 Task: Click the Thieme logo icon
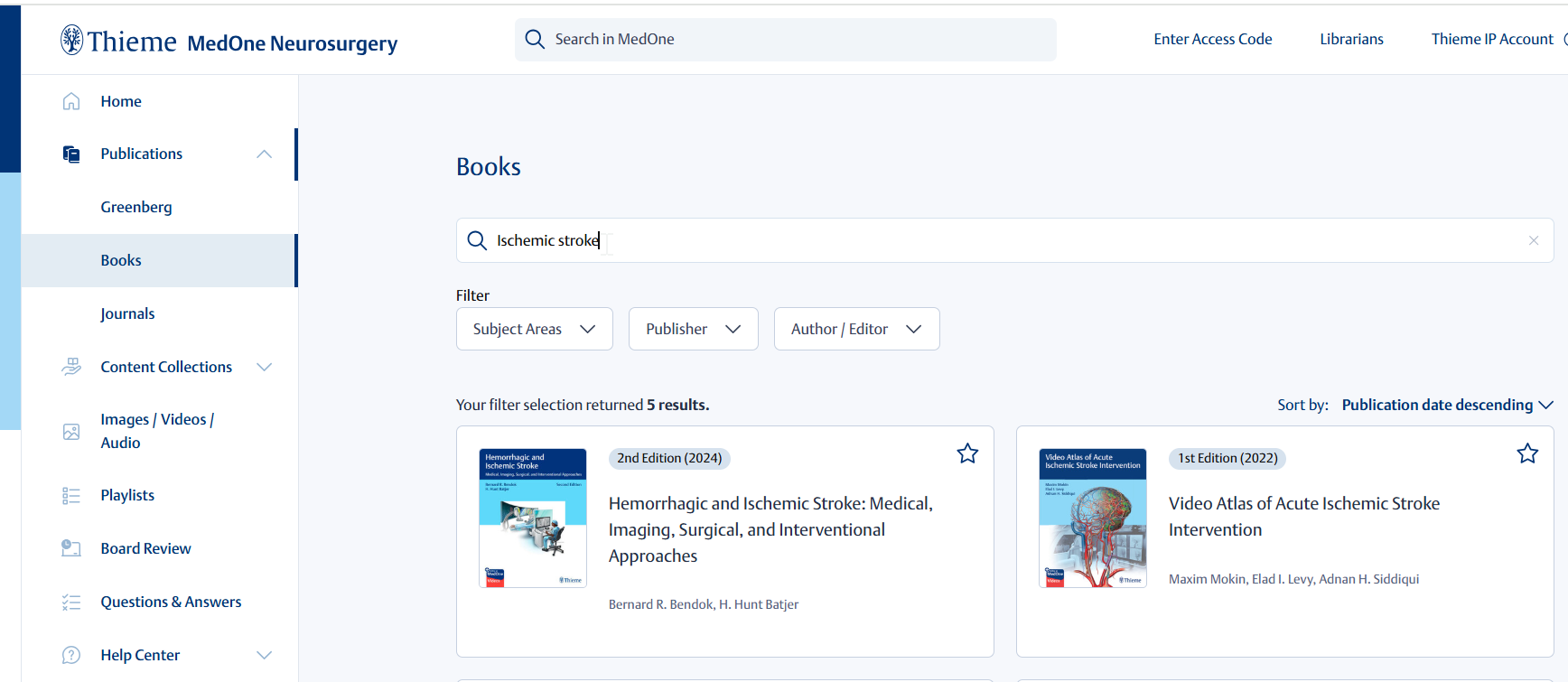pyautogui.click(x=71, y=40)
